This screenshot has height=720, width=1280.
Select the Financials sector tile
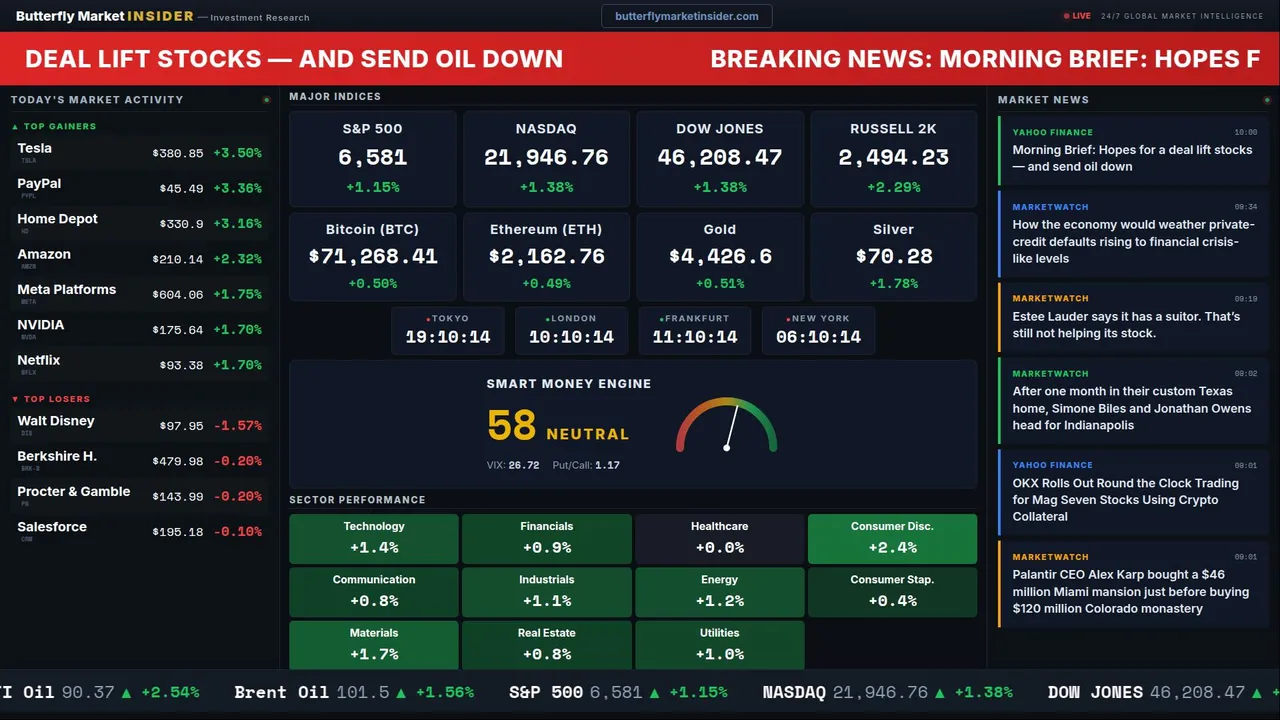pyautogui.click(x=547, y=538)
